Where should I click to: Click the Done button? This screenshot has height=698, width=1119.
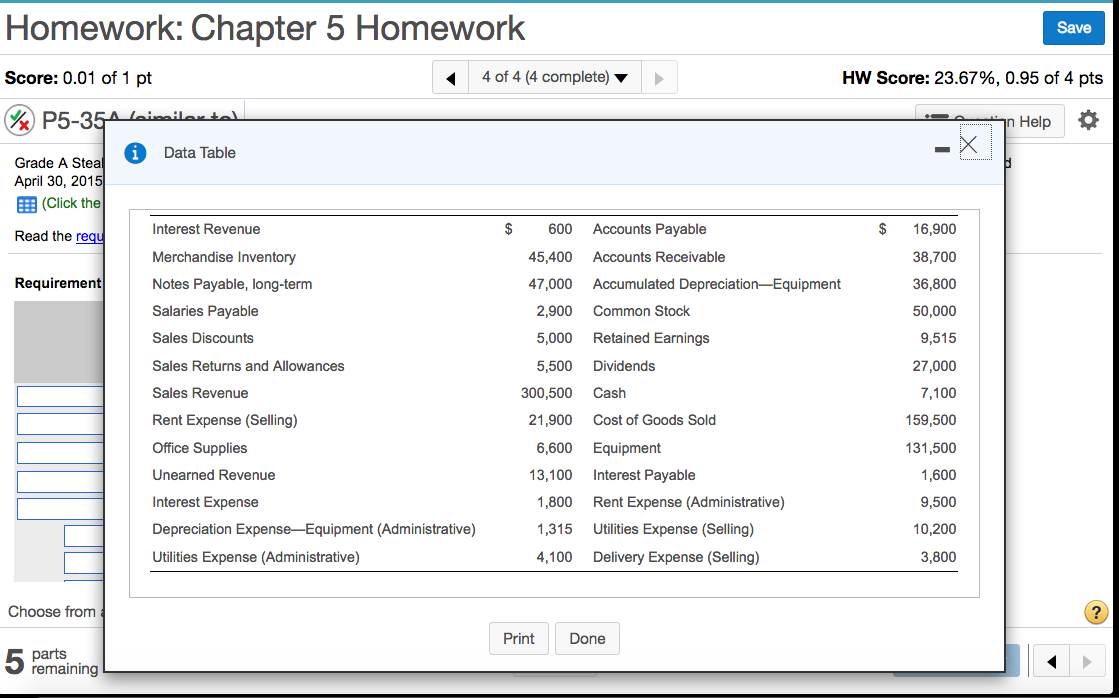587,638
